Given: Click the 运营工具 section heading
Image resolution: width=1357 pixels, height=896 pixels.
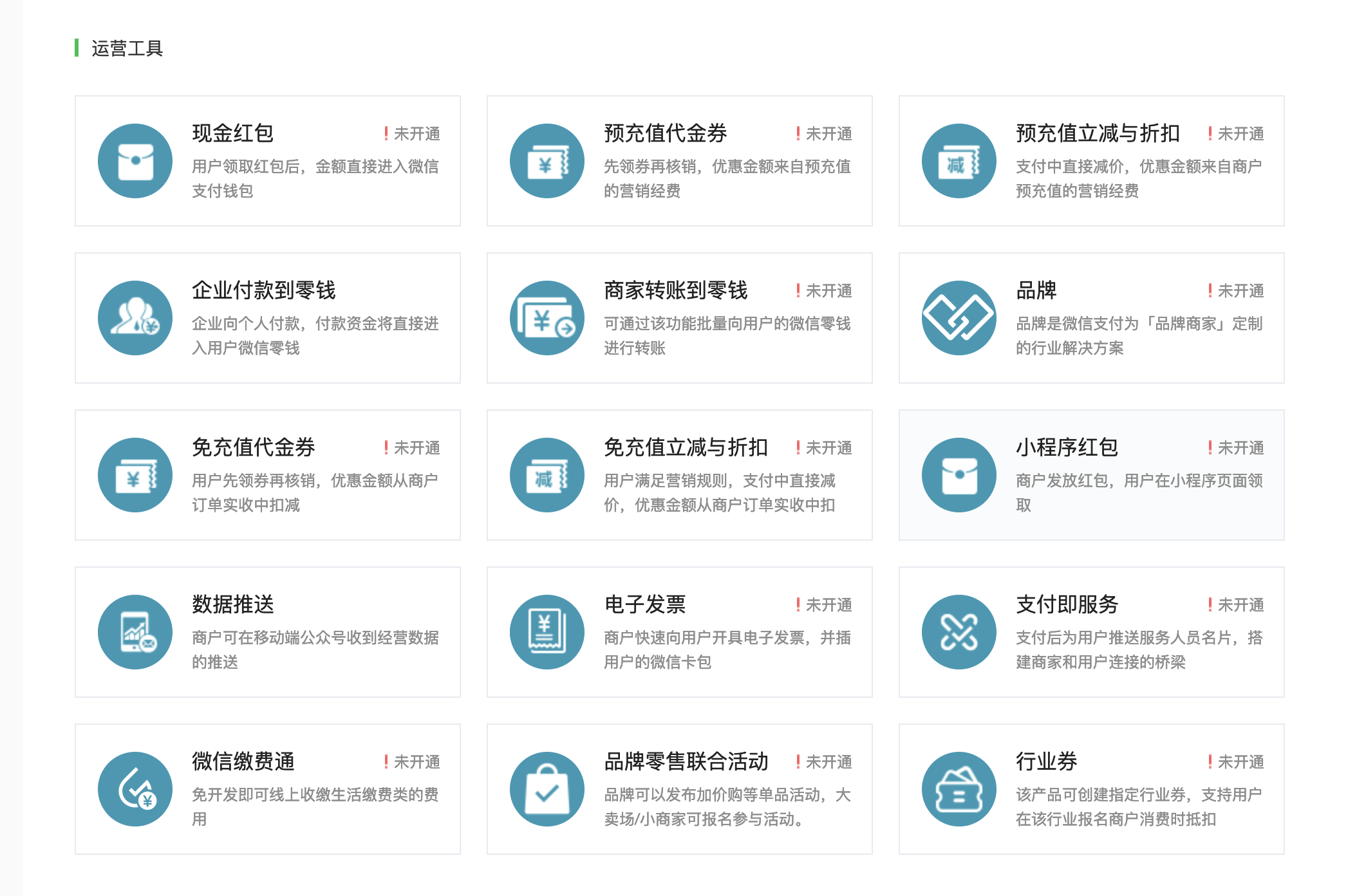Looking at the screenshot, I should (127, 48).
